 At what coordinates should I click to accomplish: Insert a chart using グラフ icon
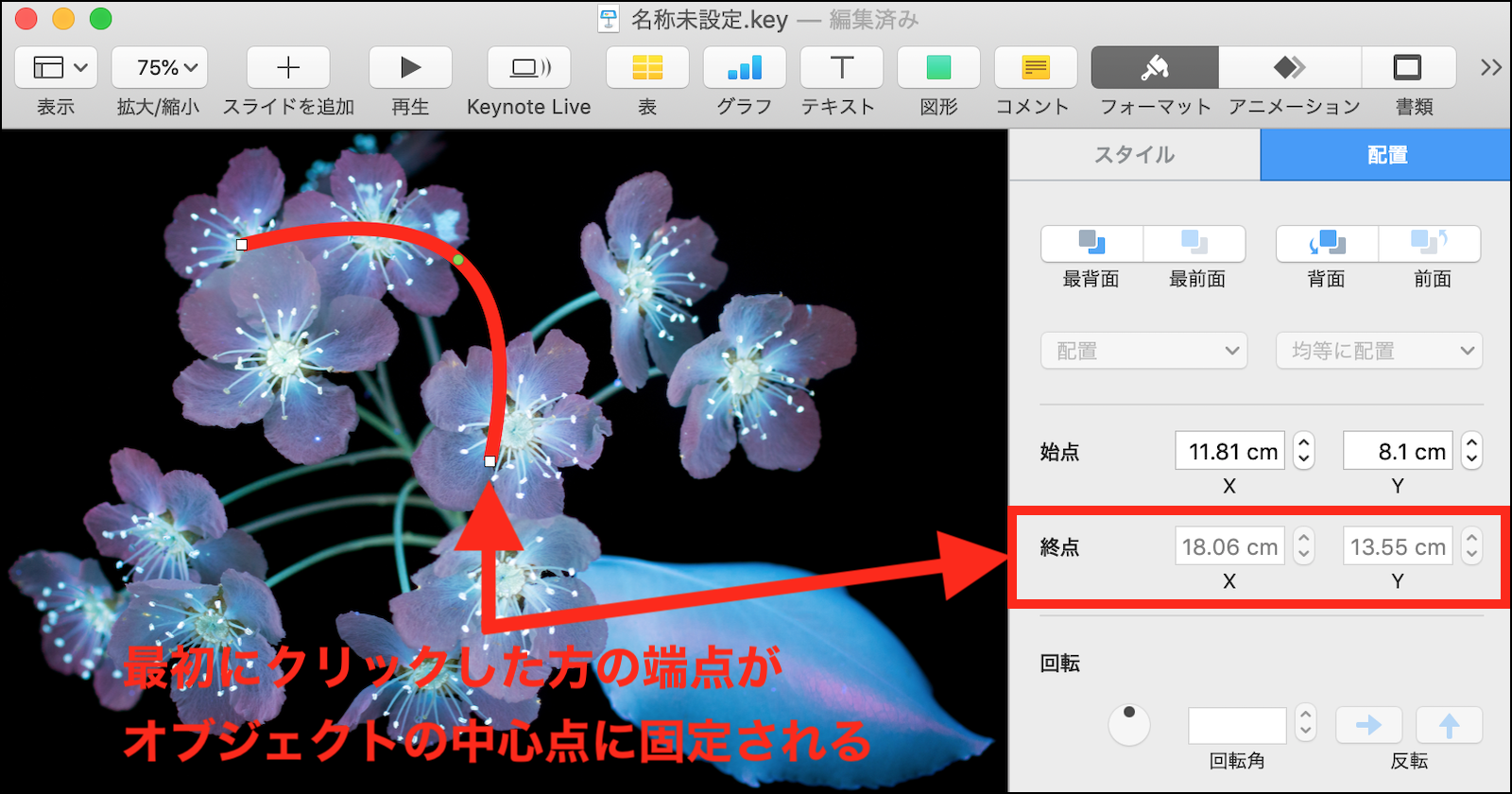pos(744,68)
